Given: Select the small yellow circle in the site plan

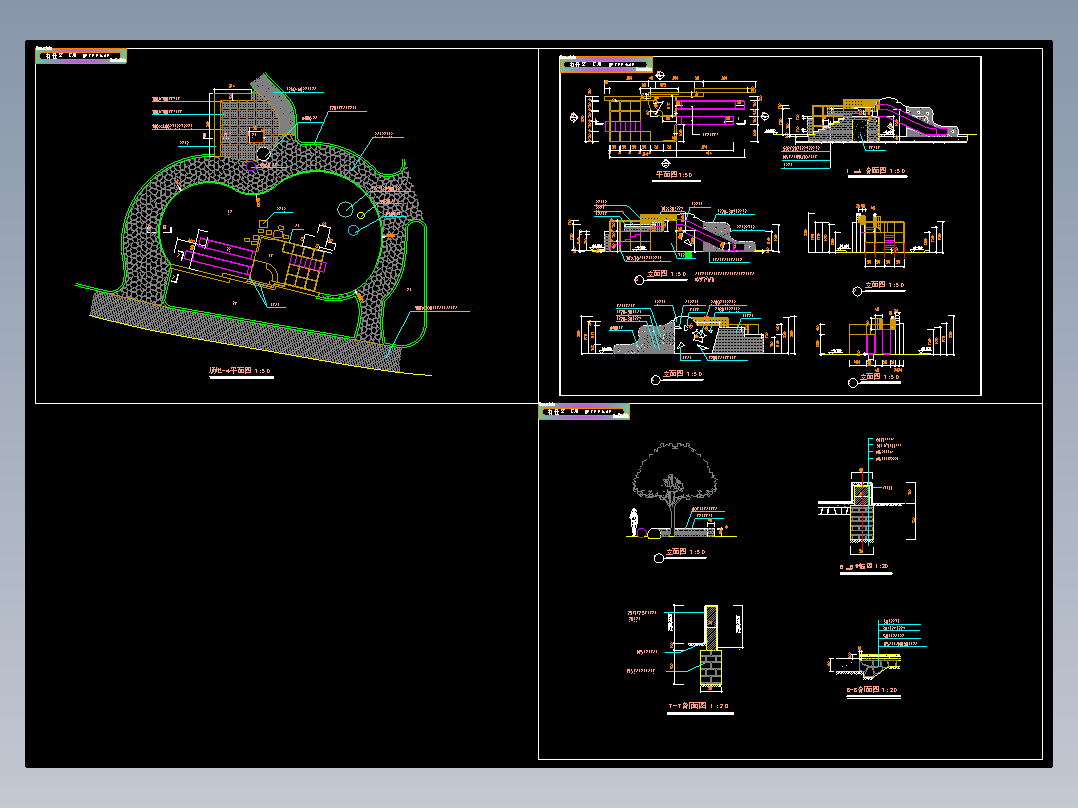Looking at the screenshot, I should [360, 215].
